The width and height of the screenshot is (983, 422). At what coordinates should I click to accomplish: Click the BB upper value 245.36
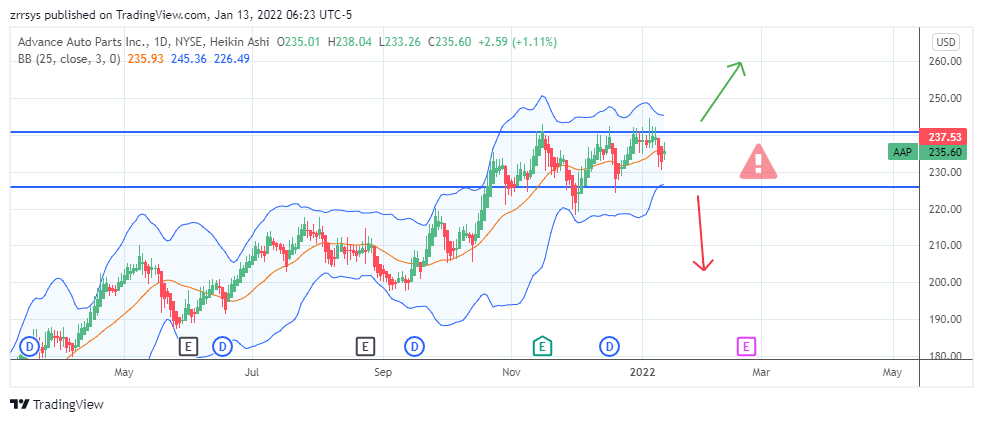tap(188, 58)
